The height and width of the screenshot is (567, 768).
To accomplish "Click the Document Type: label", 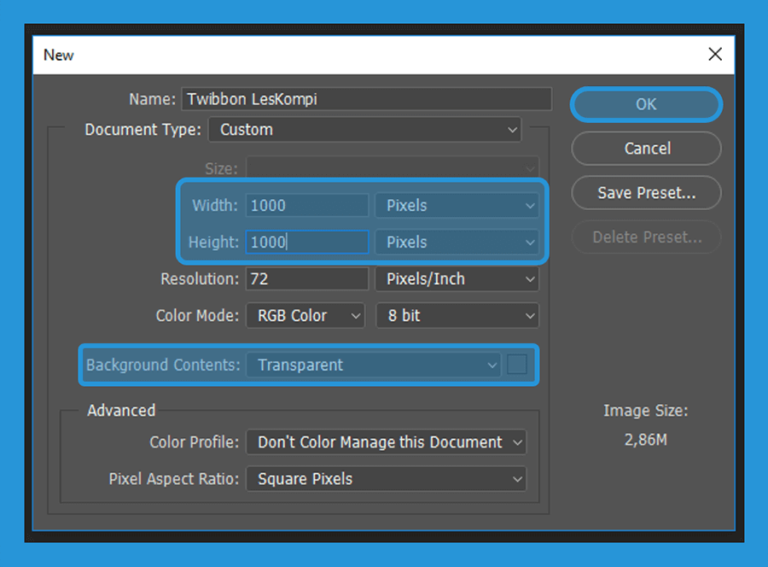I will [x=143, y=130].
